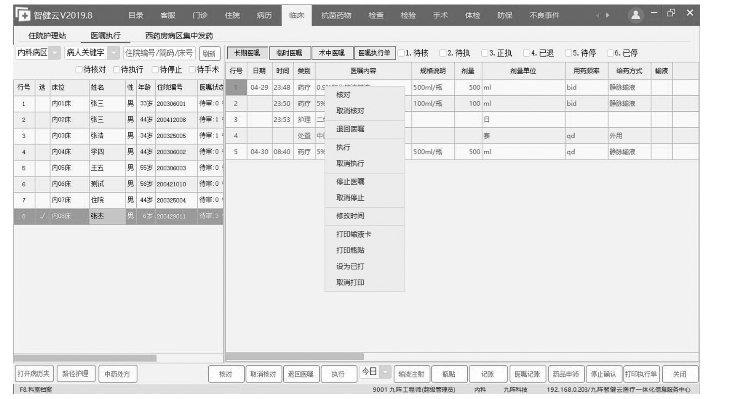Image resolution: width=729 pixels, height=399 pixels.
Task: Click the 刷新 refresh button
Action: [x=209, y=53]
